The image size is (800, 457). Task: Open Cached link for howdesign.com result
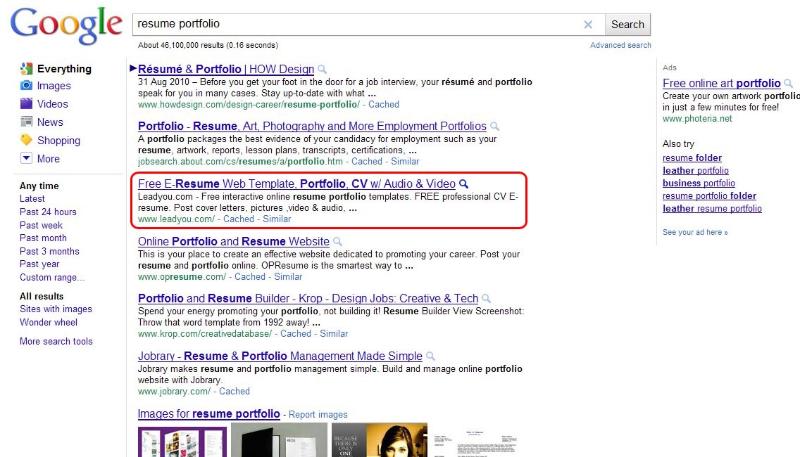click(x=384, y=105)
